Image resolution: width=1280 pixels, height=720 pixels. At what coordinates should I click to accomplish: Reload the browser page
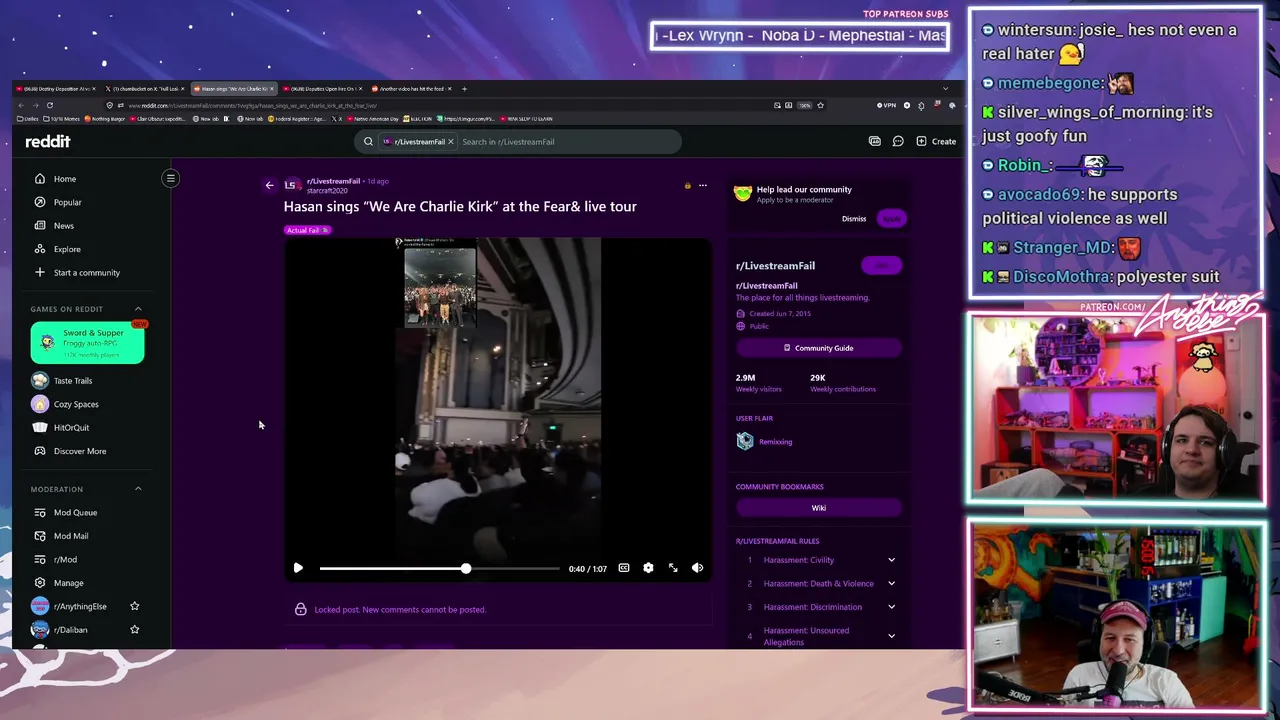tap(49, 105)
